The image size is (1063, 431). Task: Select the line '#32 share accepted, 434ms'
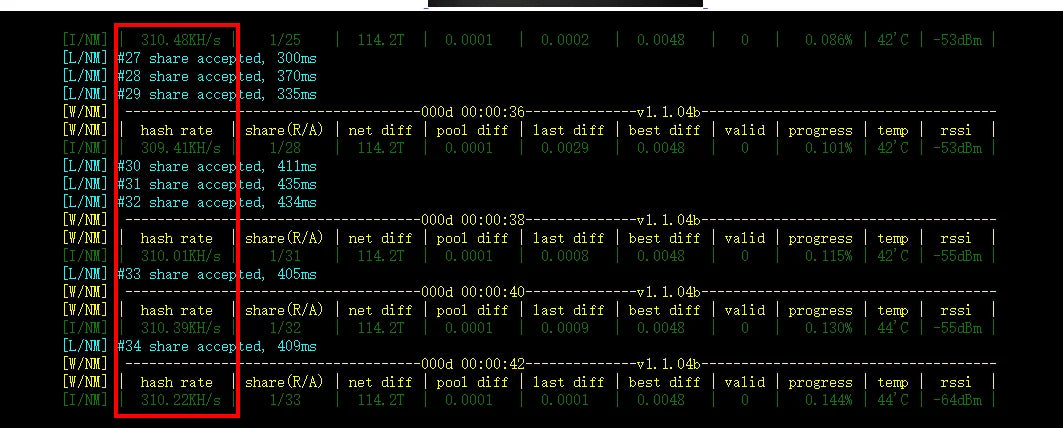pos(216,202)
